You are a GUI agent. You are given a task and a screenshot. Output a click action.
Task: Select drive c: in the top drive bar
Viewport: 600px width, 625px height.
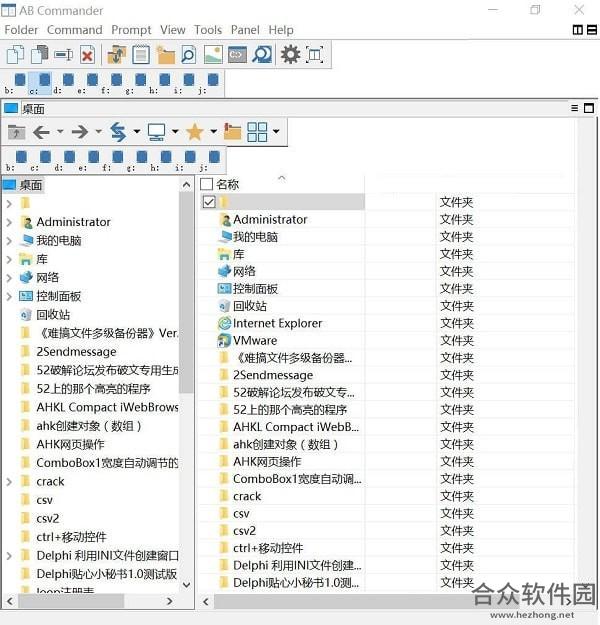[40, 83]
